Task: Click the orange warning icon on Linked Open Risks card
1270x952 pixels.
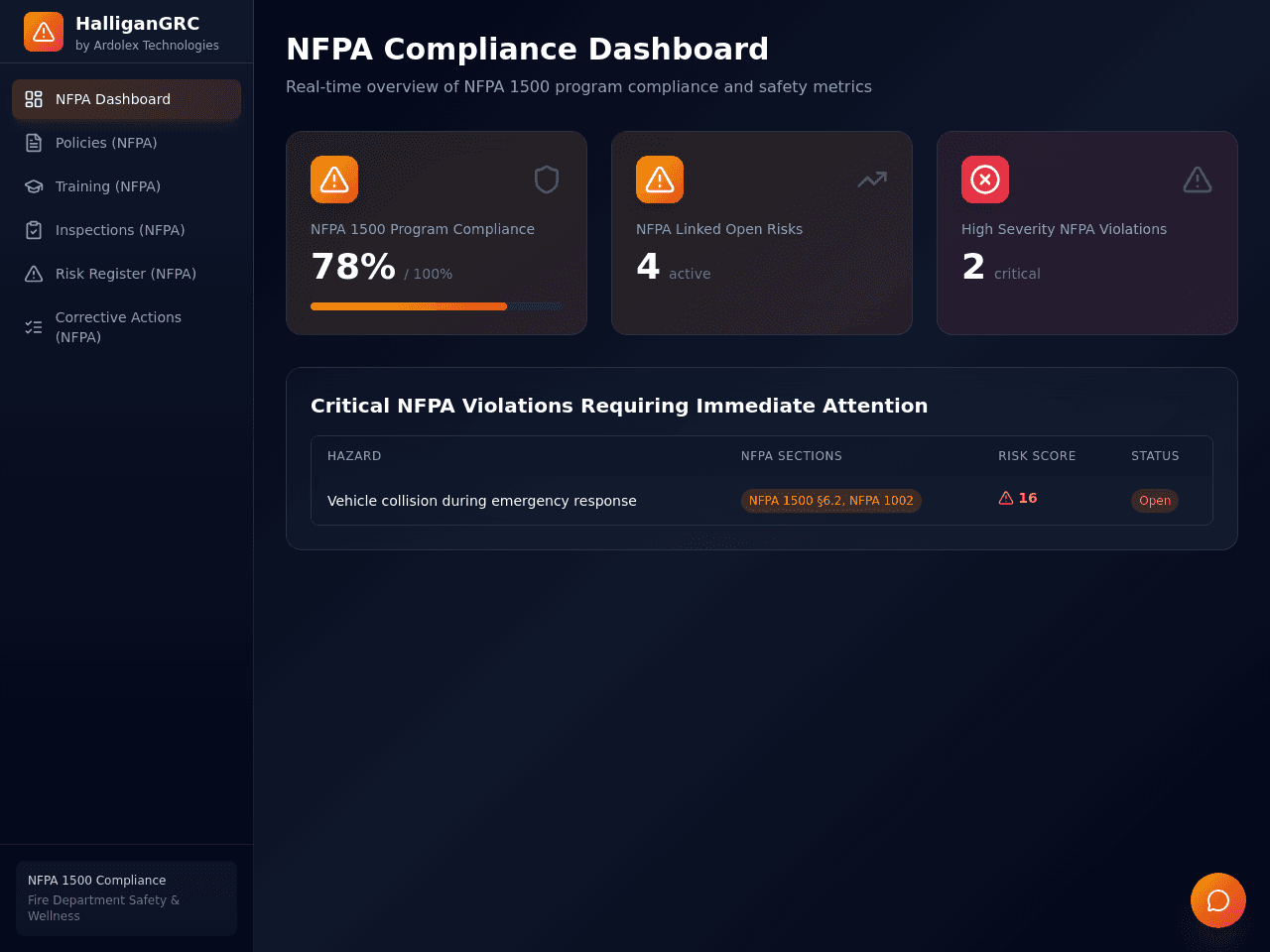Action: click(660, 179)
